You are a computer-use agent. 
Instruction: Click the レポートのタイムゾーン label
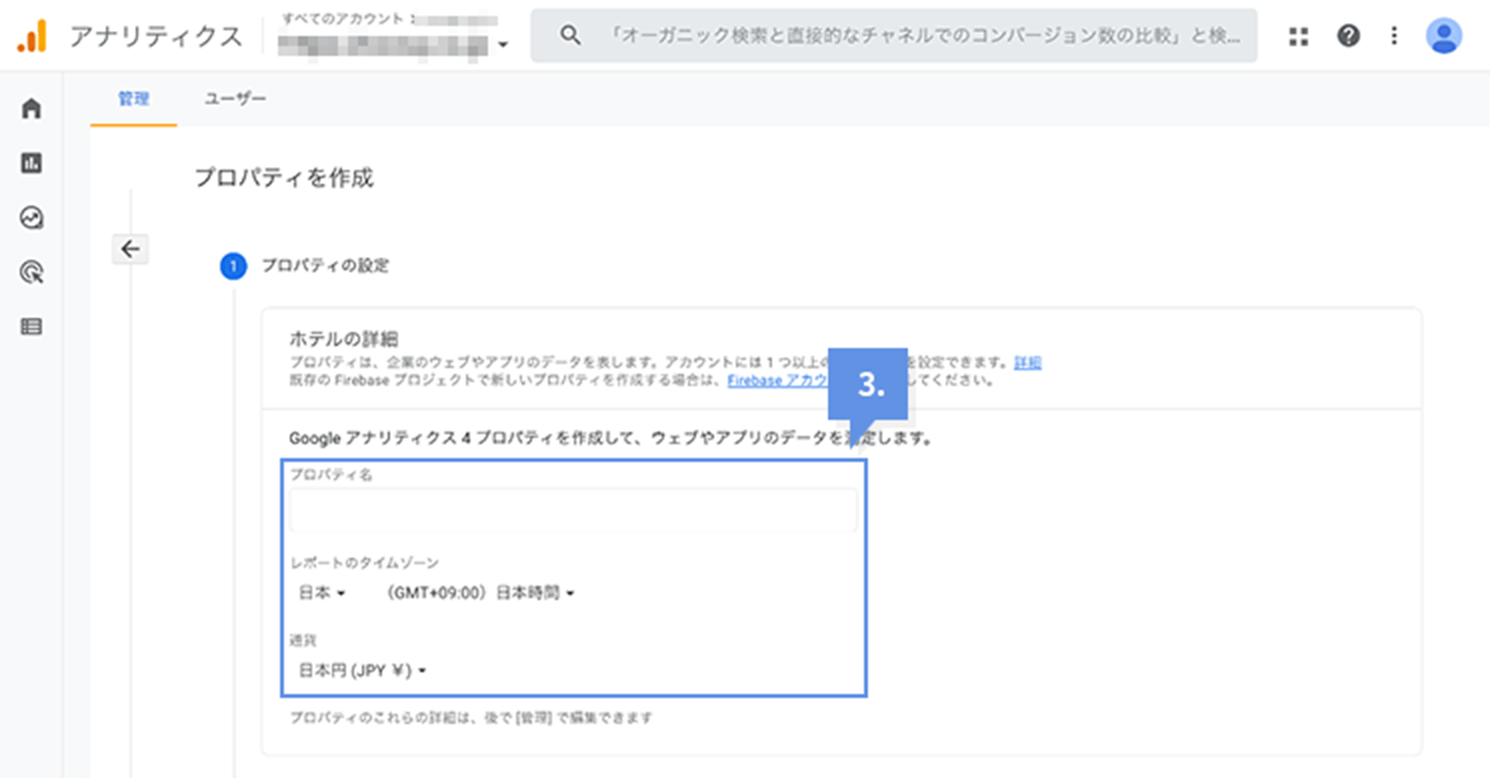pyautogui.click(x=364, y=563)
